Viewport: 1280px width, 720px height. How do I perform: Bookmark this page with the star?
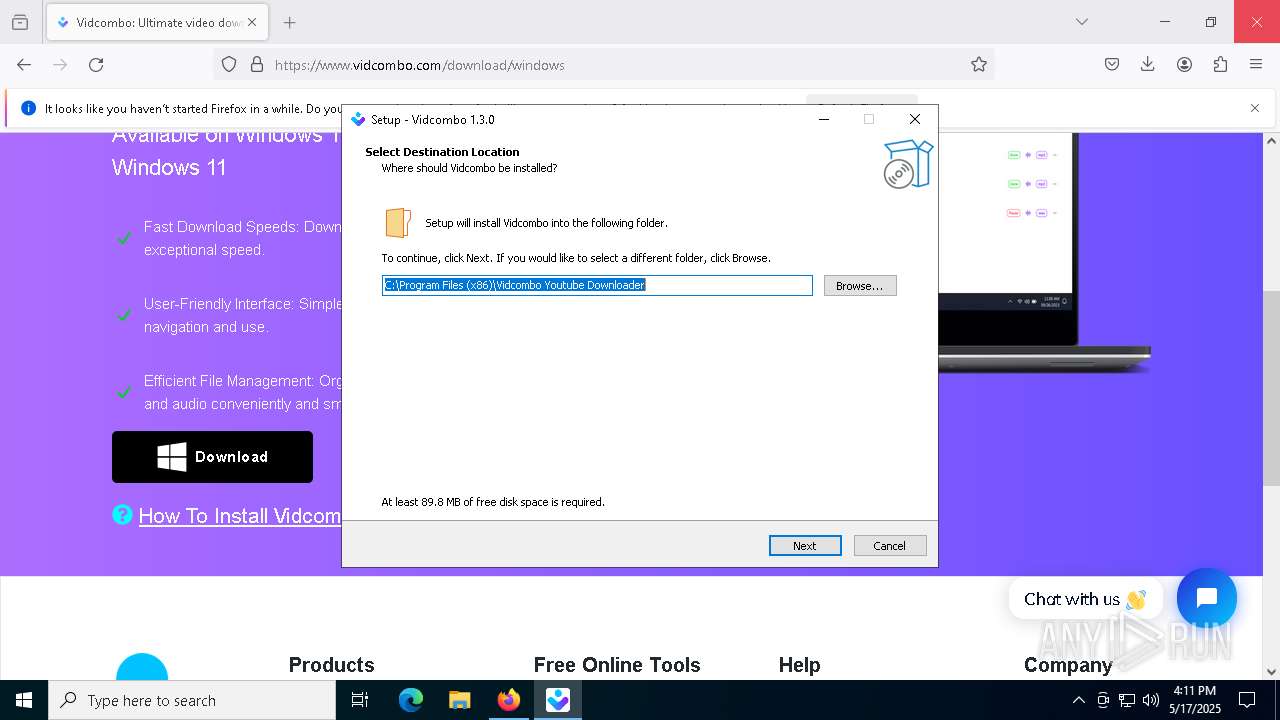pyautogui.click(x=979, y=65)
